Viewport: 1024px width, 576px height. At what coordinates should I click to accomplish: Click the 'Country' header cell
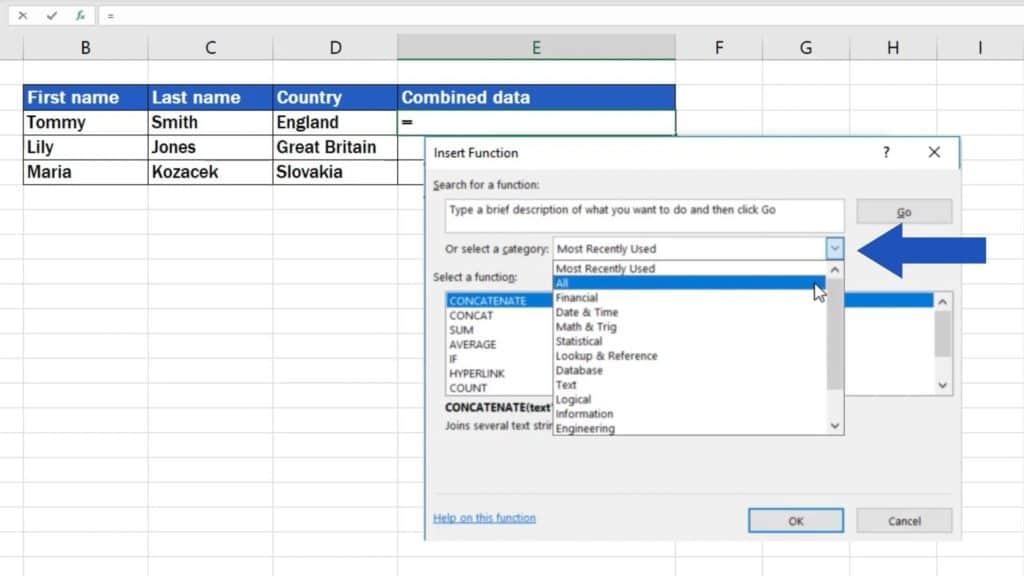[335, 97]
